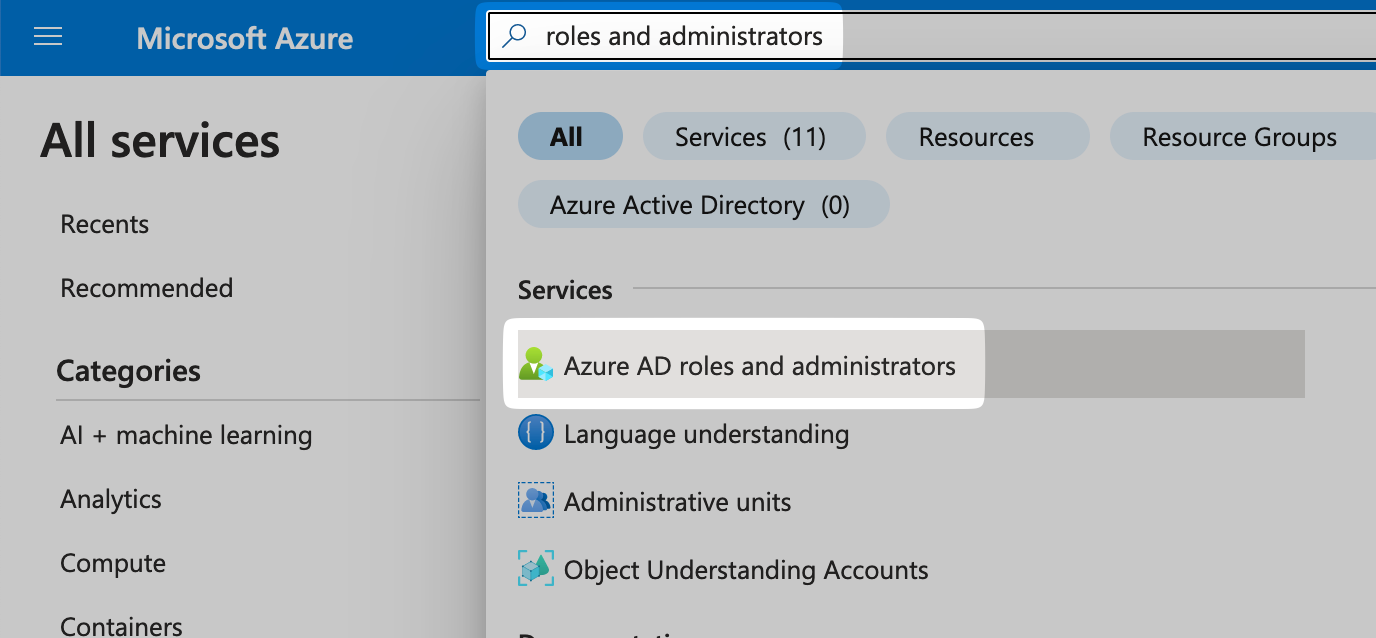Image resolution: width=1376 pixels, height=638 pixels.
Task: Filter results by Azure Active Directory (0)
Action: [703, 205]
